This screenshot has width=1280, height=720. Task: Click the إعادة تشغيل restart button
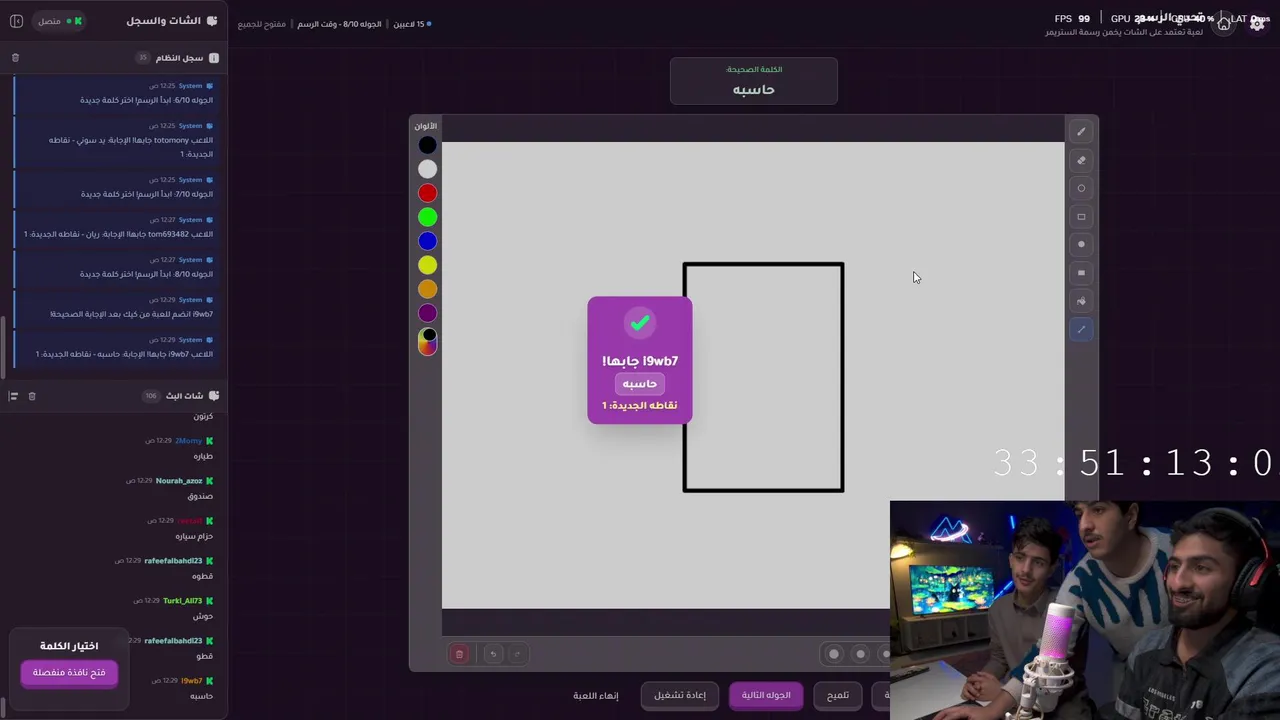coord(680,695)
